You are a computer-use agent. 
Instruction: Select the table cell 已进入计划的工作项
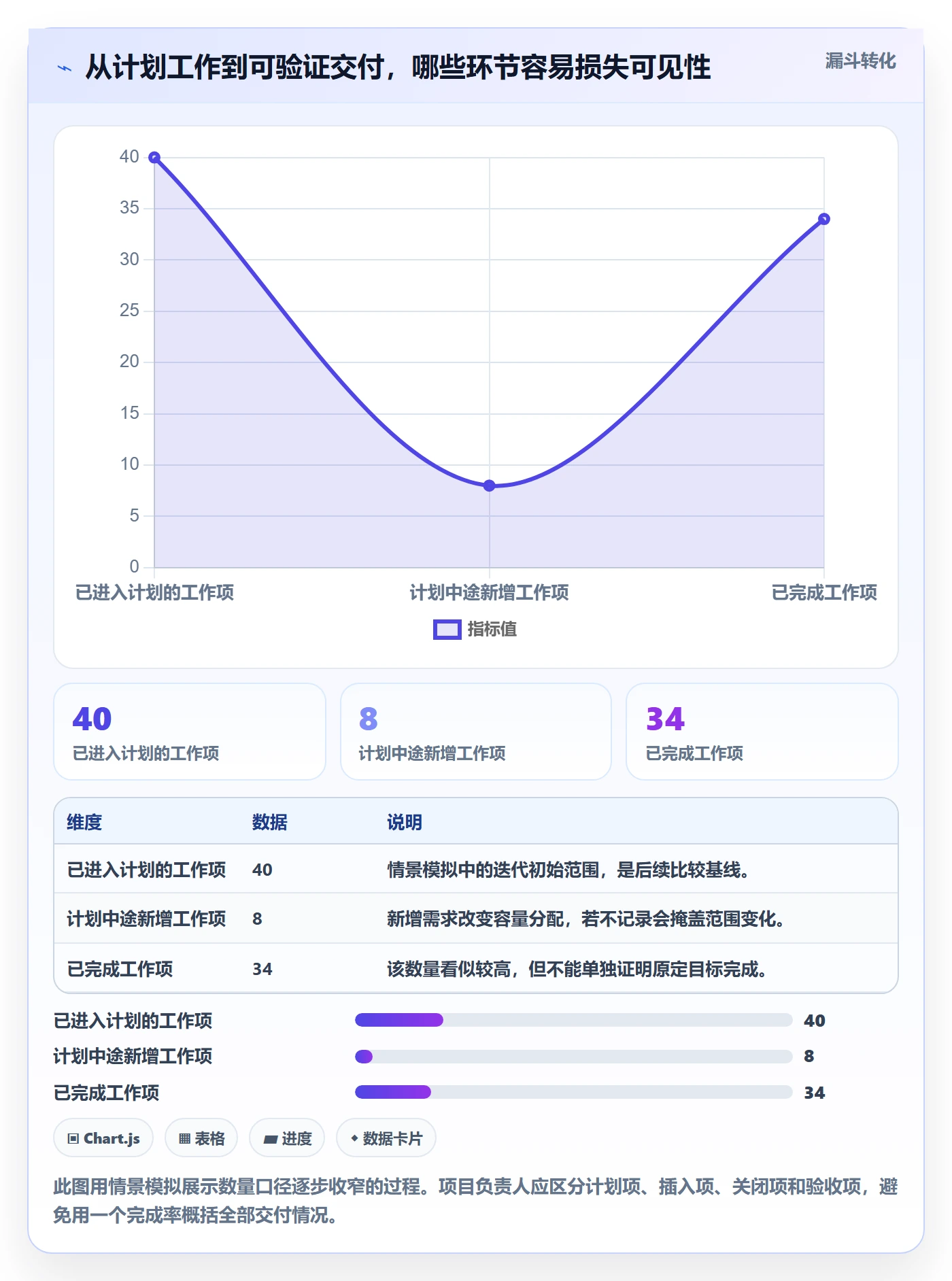(146, 870)
